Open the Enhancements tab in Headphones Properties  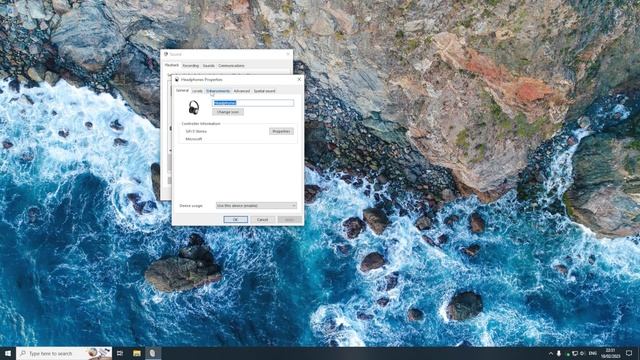click(218, 91)
